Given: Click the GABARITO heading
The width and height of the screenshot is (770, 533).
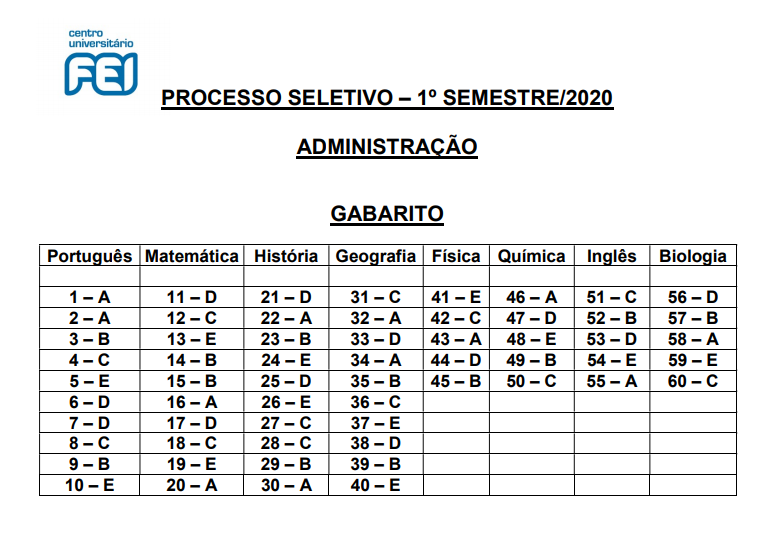Looking at the screenshot, I should point(387,214).
